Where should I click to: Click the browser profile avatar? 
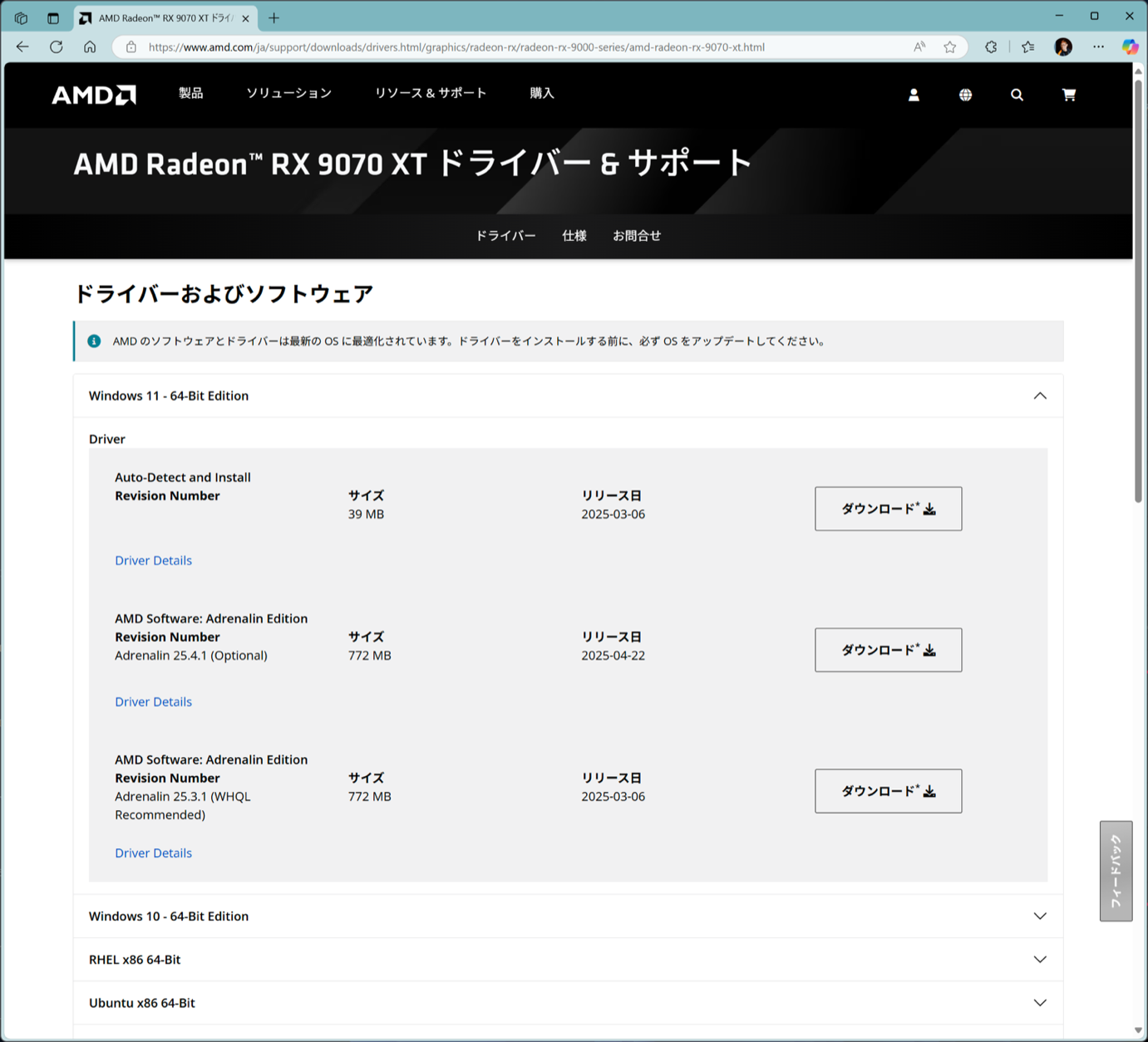1063,47
